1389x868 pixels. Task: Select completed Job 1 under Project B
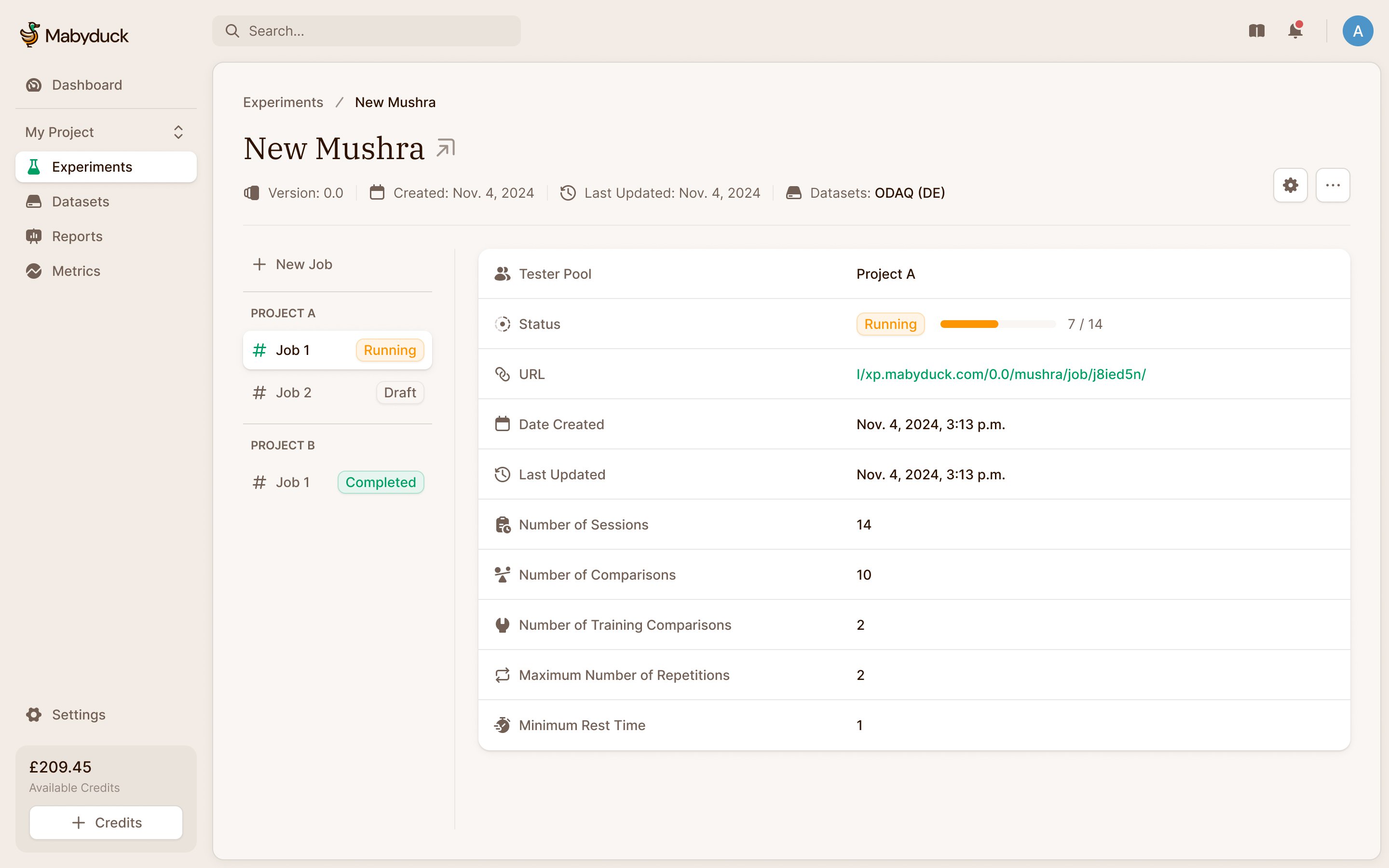click(x=337, y=482)
